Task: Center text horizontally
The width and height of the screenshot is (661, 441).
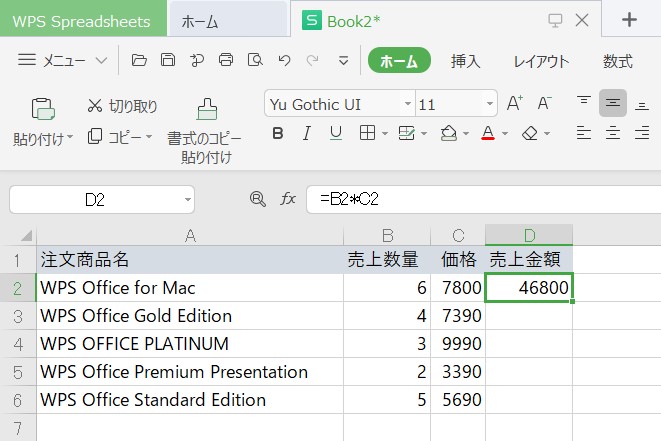Action: click(613, 133)
